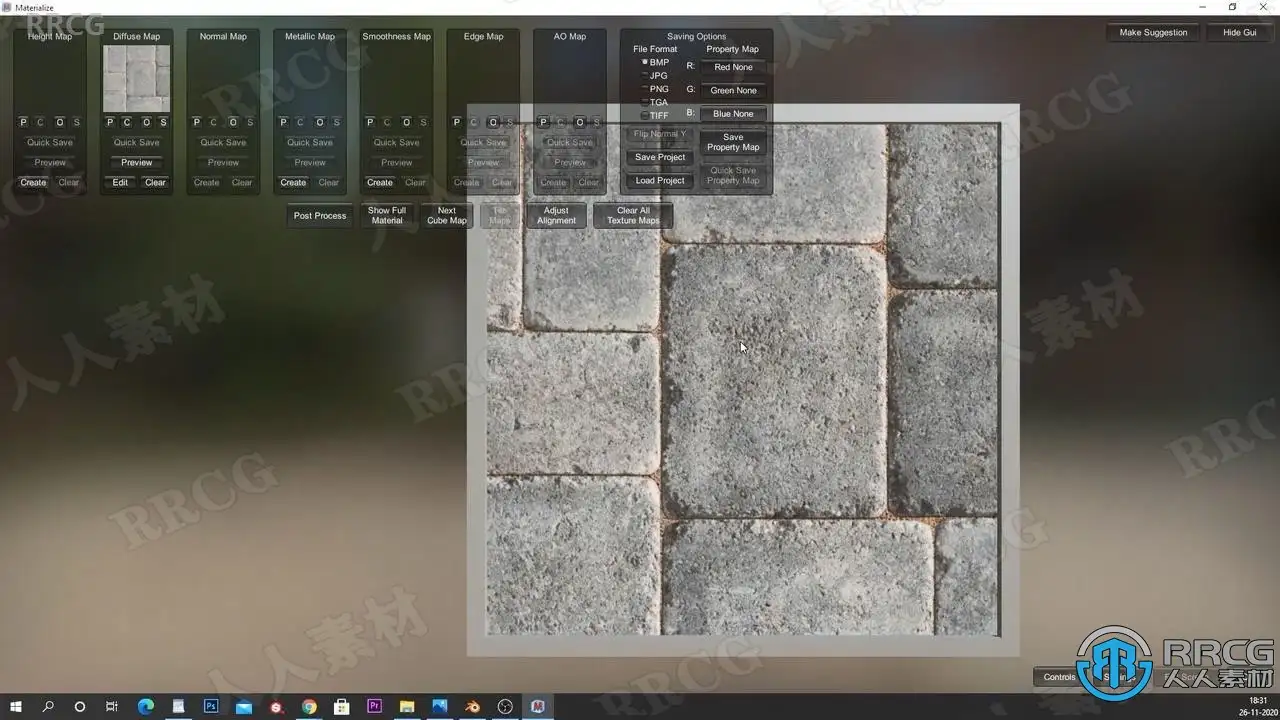
Task: Click Create under Height Map
Action: [33, 182]
